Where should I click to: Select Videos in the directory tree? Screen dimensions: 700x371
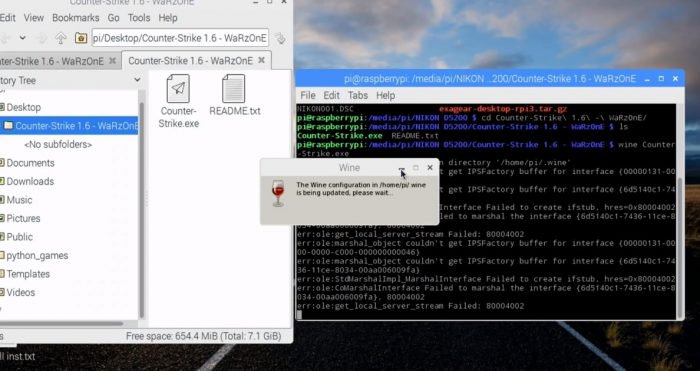[x=20, y=292]
